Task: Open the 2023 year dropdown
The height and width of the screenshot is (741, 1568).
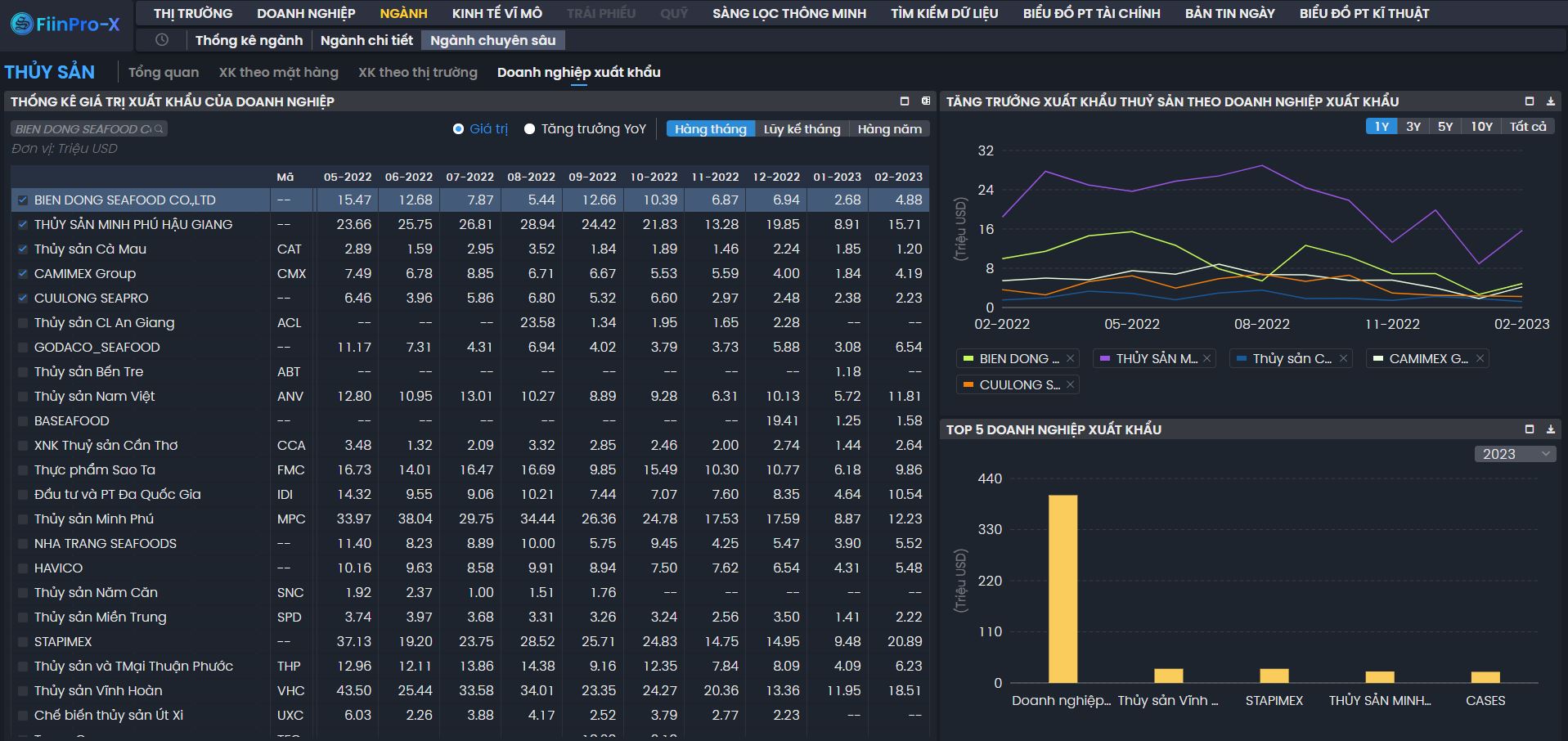Action: click(x=1515, y=454)
